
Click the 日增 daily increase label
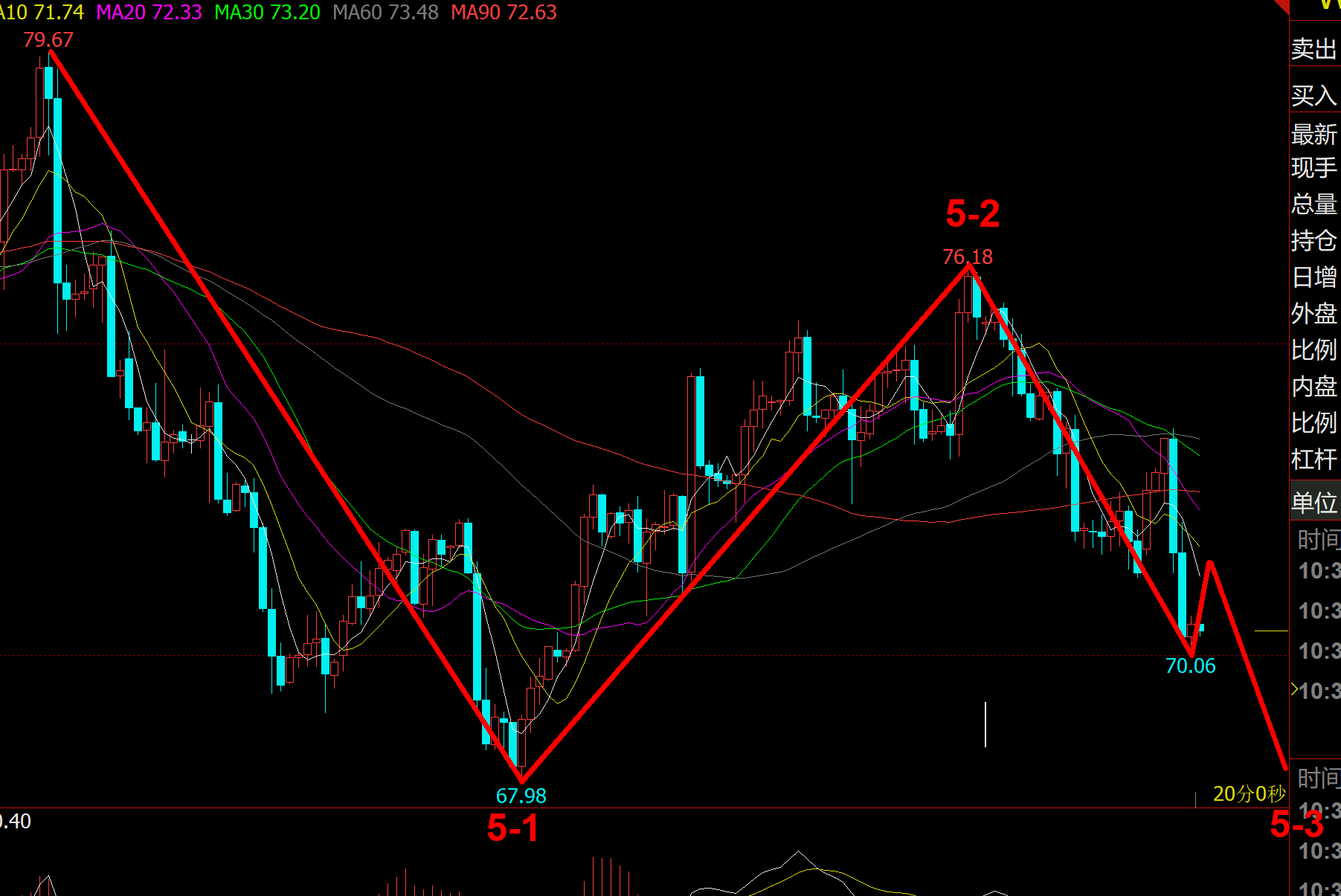click(x=1314, y=277)
